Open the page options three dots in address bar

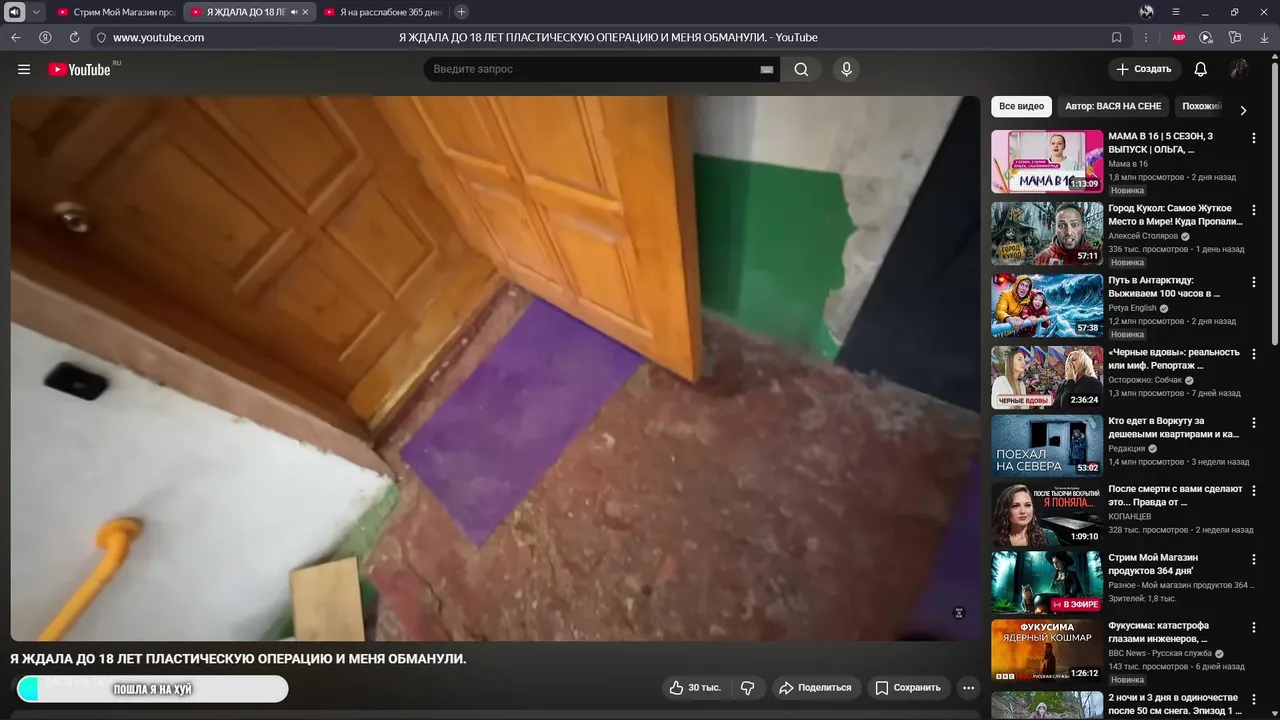pyautogui.click(x=1146, y=37)
